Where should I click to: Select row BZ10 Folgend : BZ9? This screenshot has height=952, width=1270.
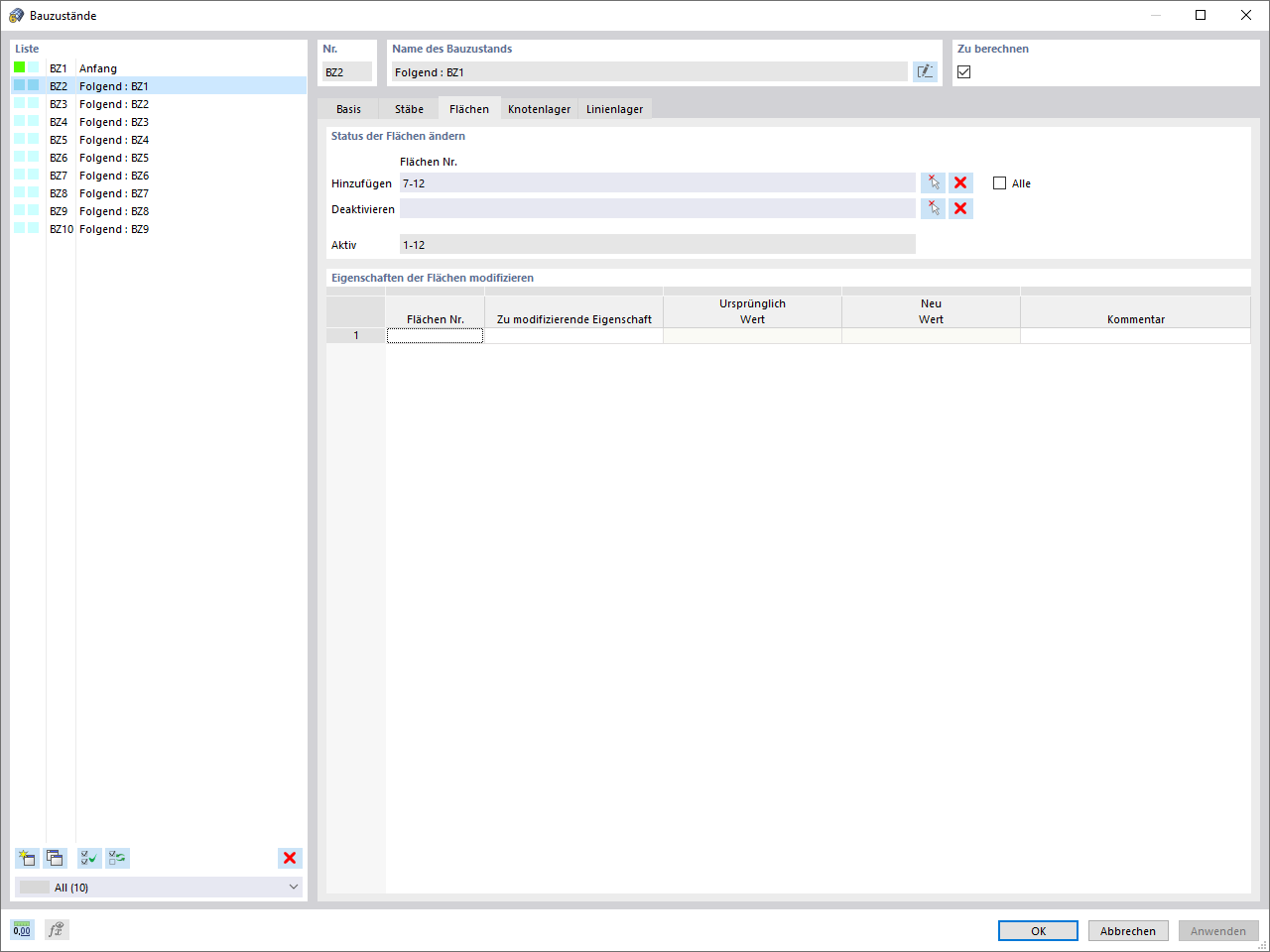(x=159, y=229)
